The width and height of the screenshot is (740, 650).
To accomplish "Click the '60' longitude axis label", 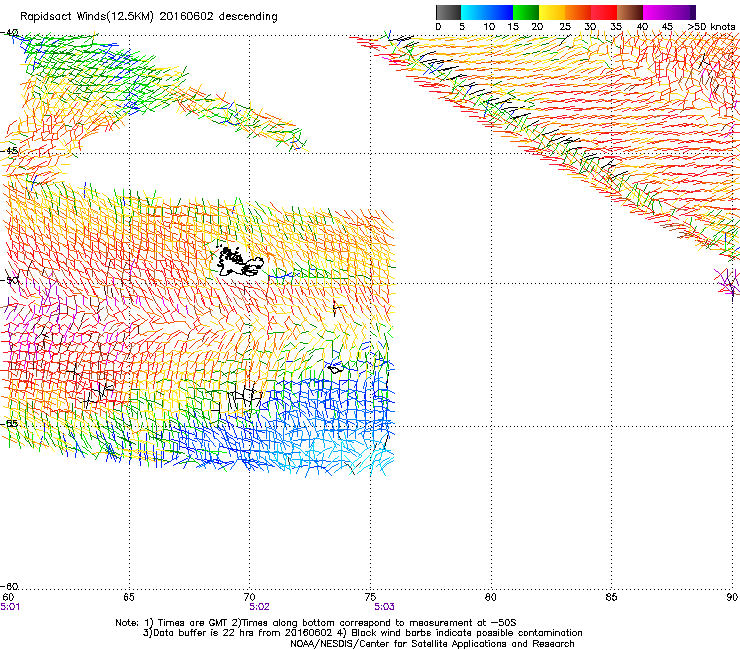I will 8,597.
